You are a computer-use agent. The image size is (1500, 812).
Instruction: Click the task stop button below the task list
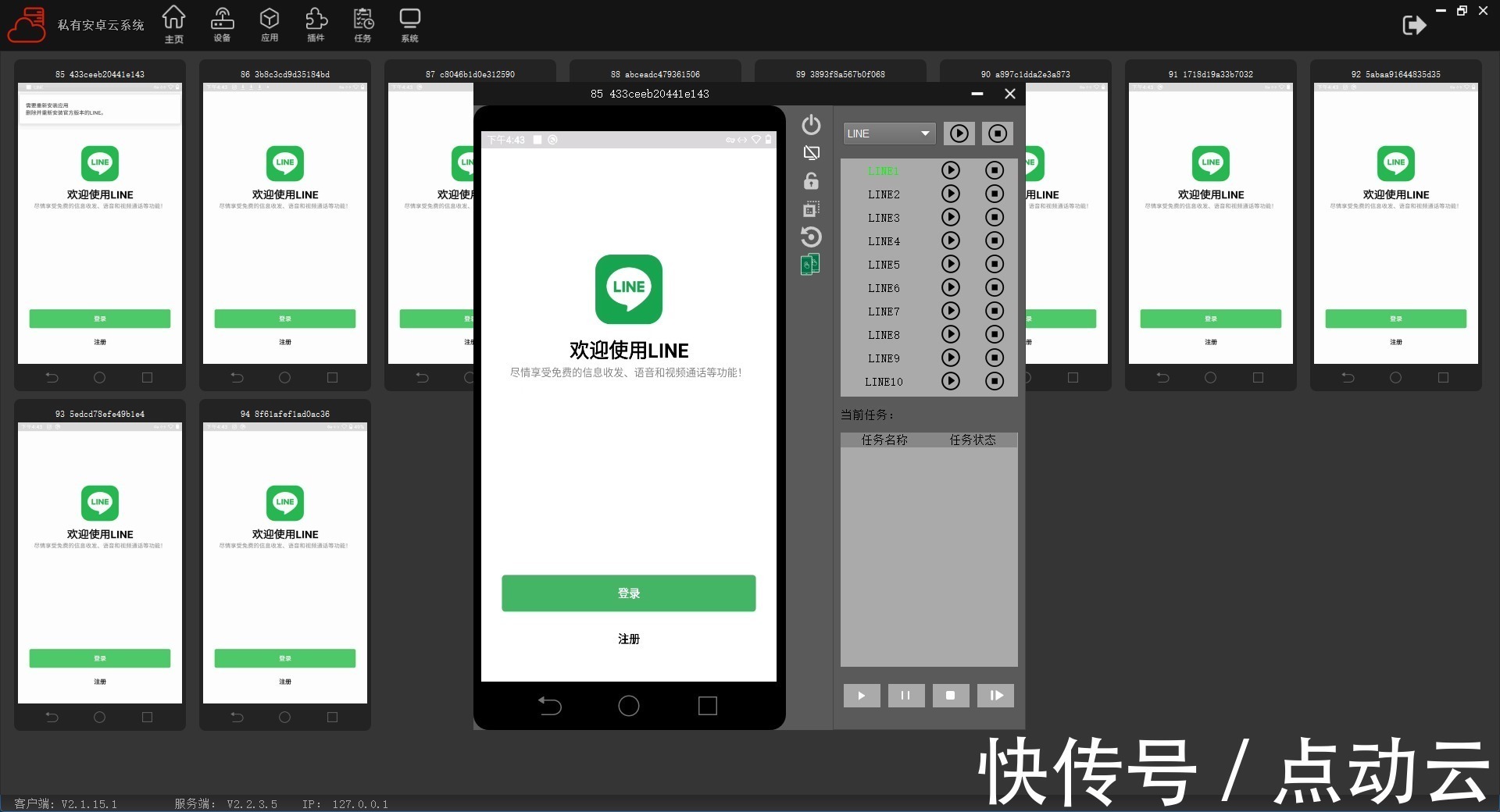click(x=951, y=696)
